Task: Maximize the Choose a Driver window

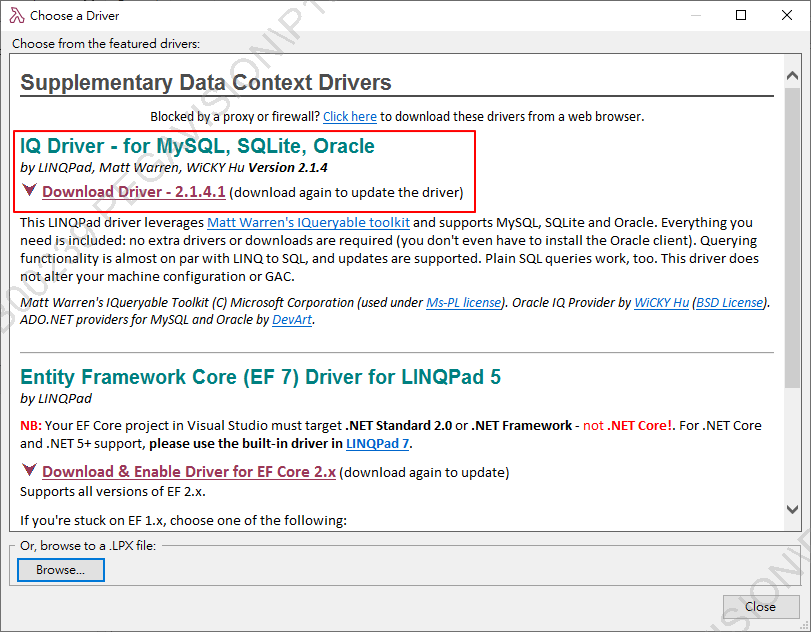Action: coord(741,16)
